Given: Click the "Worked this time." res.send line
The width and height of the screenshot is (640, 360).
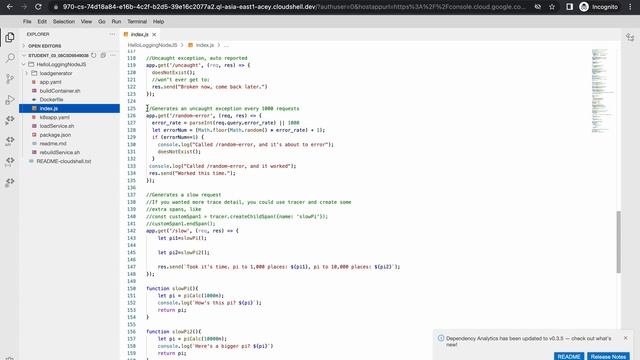Looking at the screenshot, I should pos(192,173).
